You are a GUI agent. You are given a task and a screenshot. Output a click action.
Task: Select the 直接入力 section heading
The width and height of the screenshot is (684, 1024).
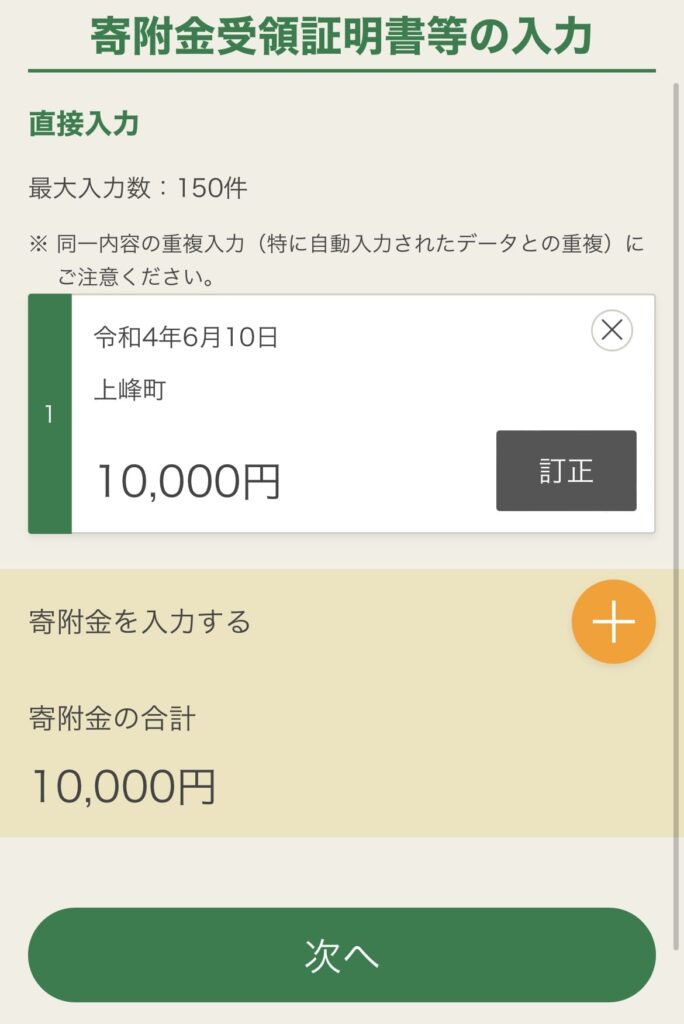84,125
